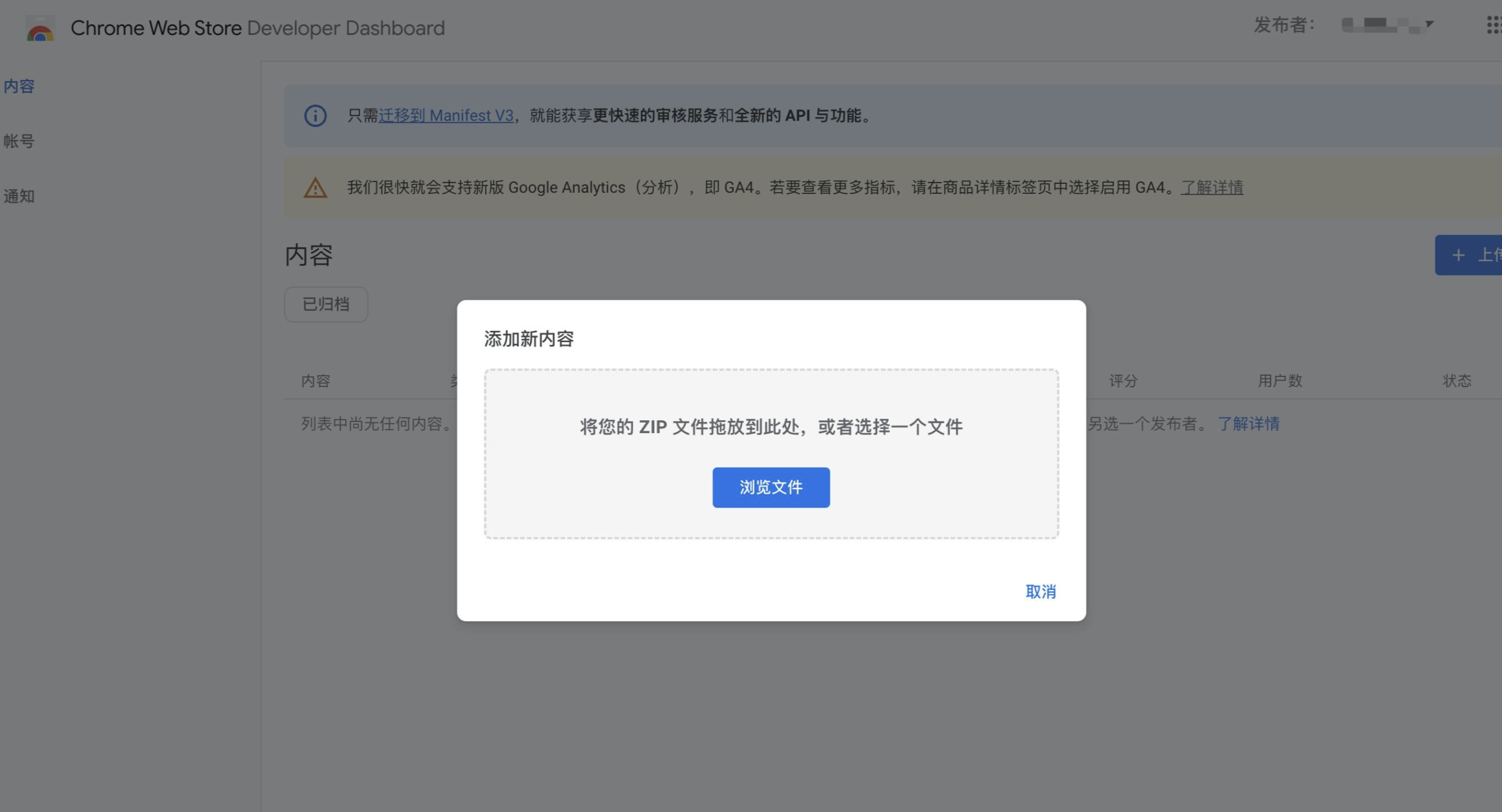
Task: Open 了解详情 link in GA4 banner
Action: (x=1212, y=188)
